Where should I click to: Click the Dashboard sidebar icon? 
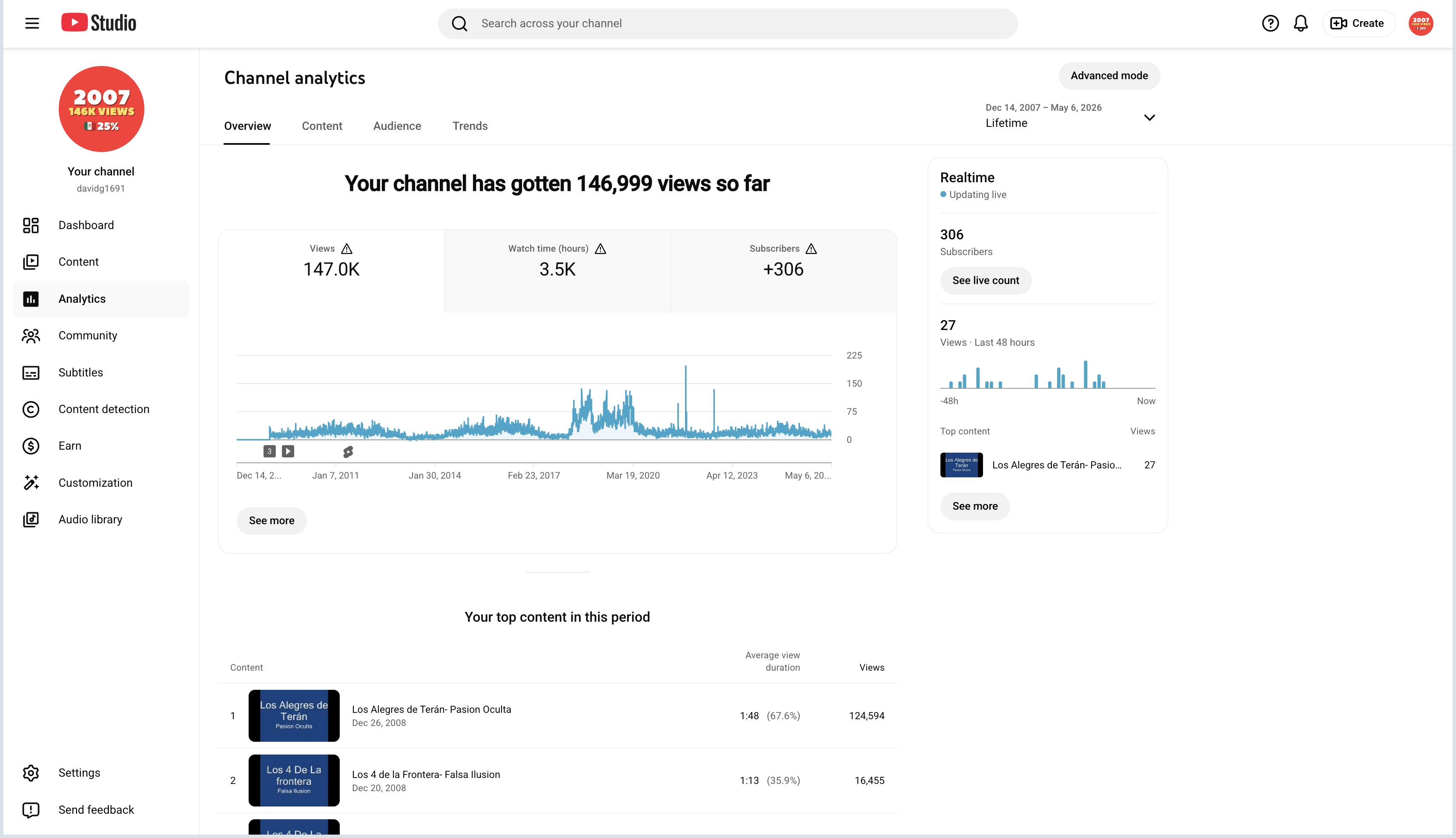click(31, 225)
